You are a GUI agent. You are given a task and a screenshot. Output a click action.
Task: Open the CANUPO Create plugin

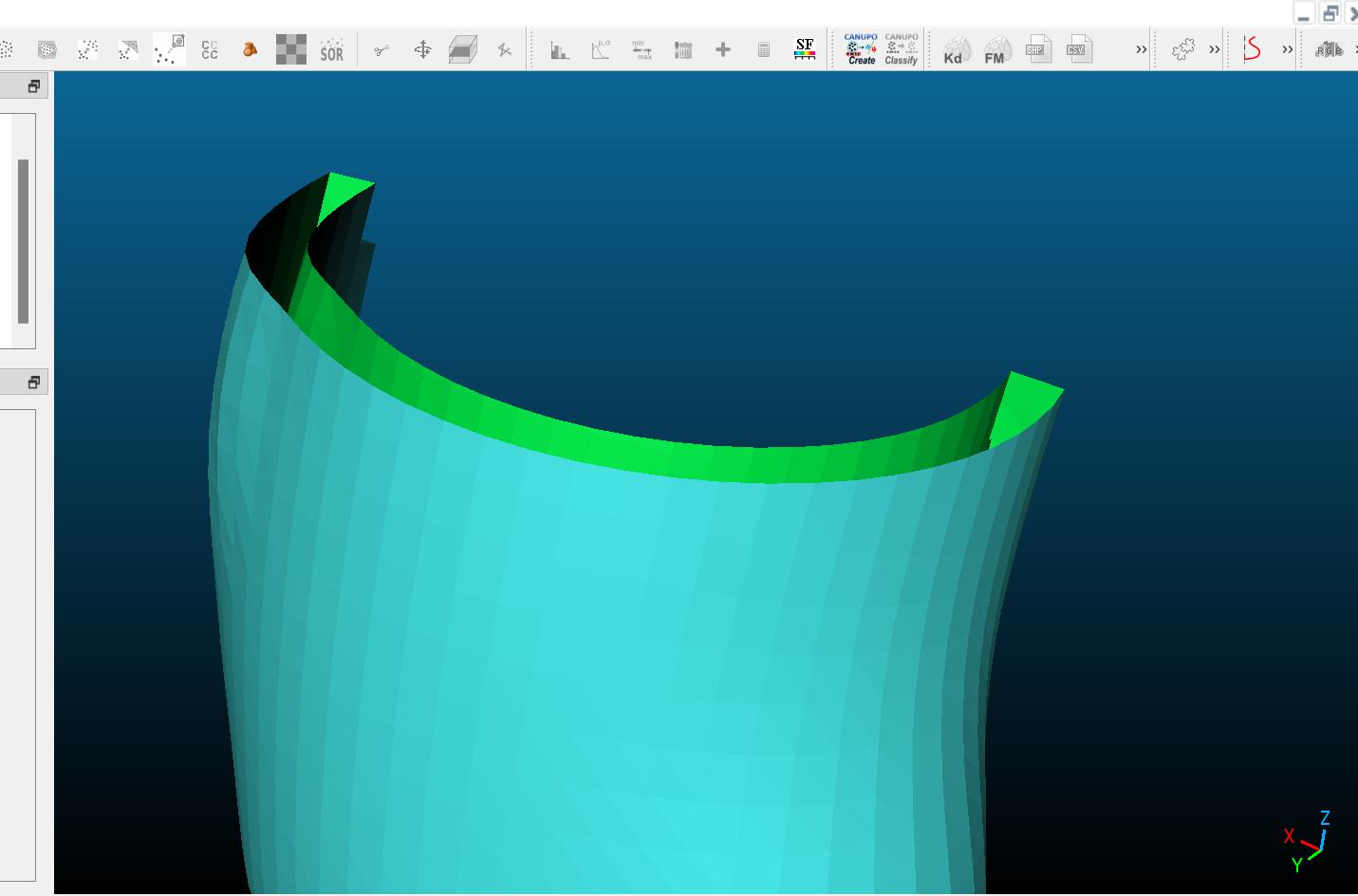pyautogui.click(x=861, y=49)
